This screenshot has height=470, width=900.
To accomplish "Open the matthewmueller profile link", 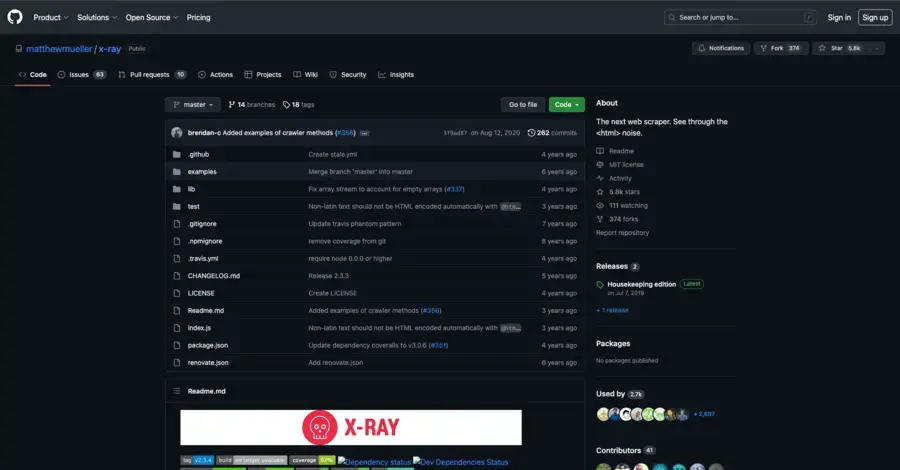I will click(59, 49).
